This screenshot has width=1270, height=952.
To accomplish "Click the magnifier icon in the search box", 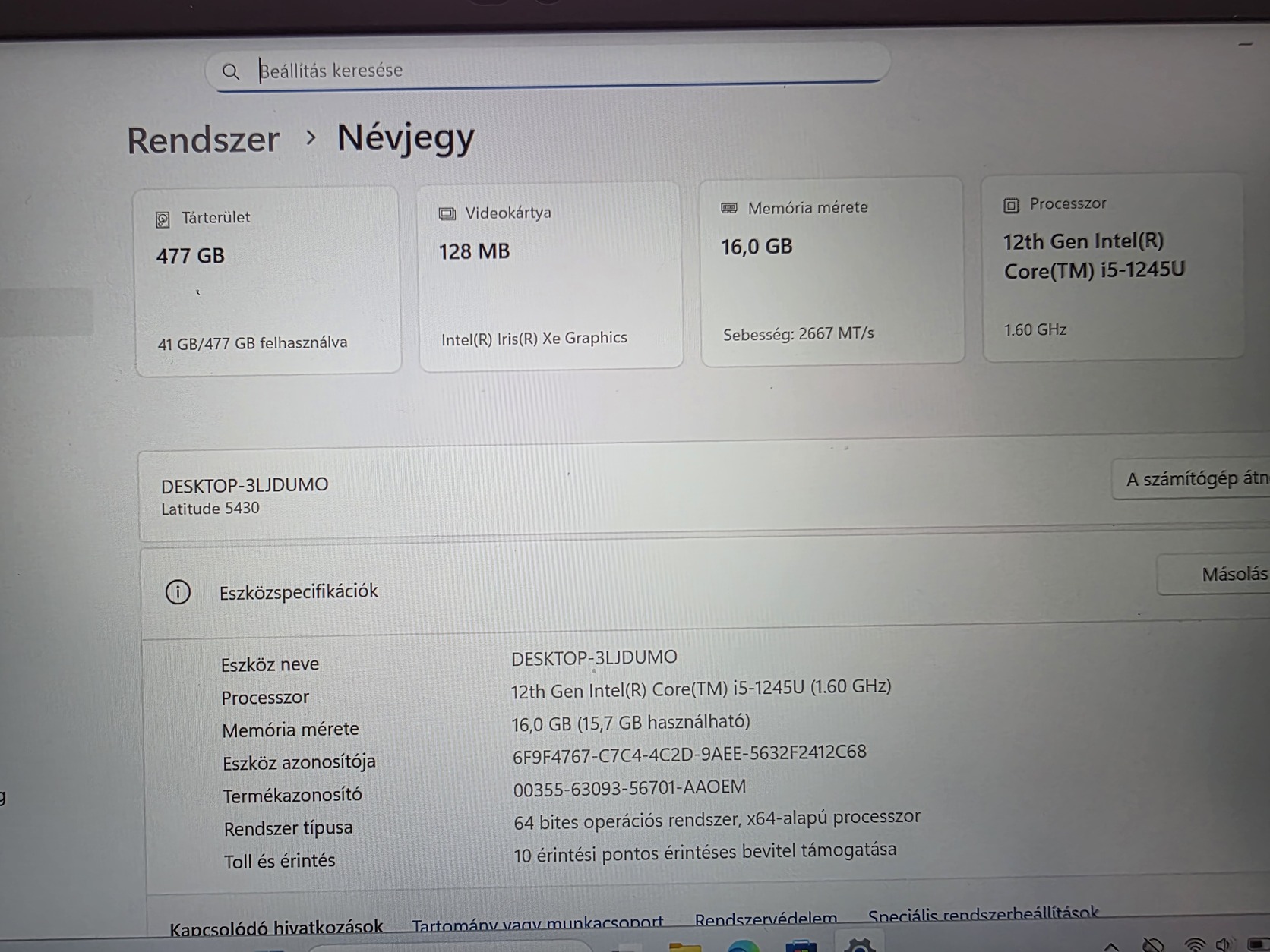I will pyautogui.click(x=231, y=71).
